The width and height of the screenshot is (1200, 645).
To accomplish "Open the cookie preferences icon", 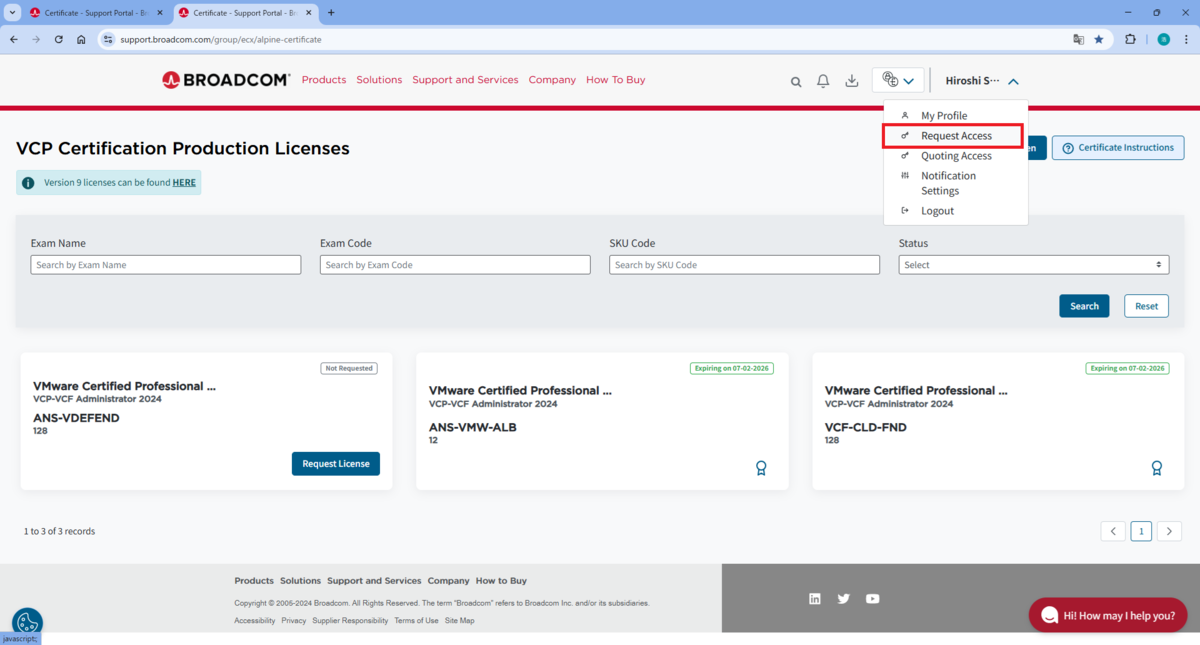I will click(x=27, y=622).
